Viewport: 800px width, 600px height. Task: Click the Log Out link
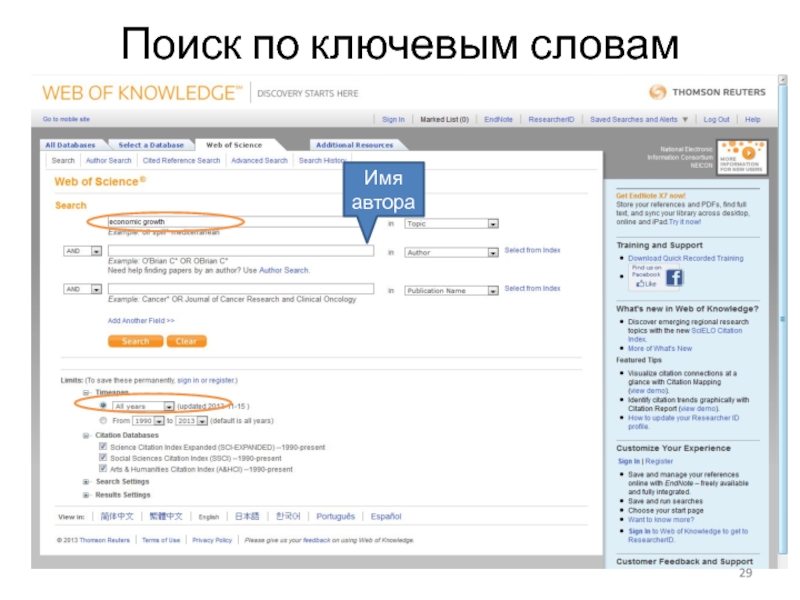(x=716, y=119)
